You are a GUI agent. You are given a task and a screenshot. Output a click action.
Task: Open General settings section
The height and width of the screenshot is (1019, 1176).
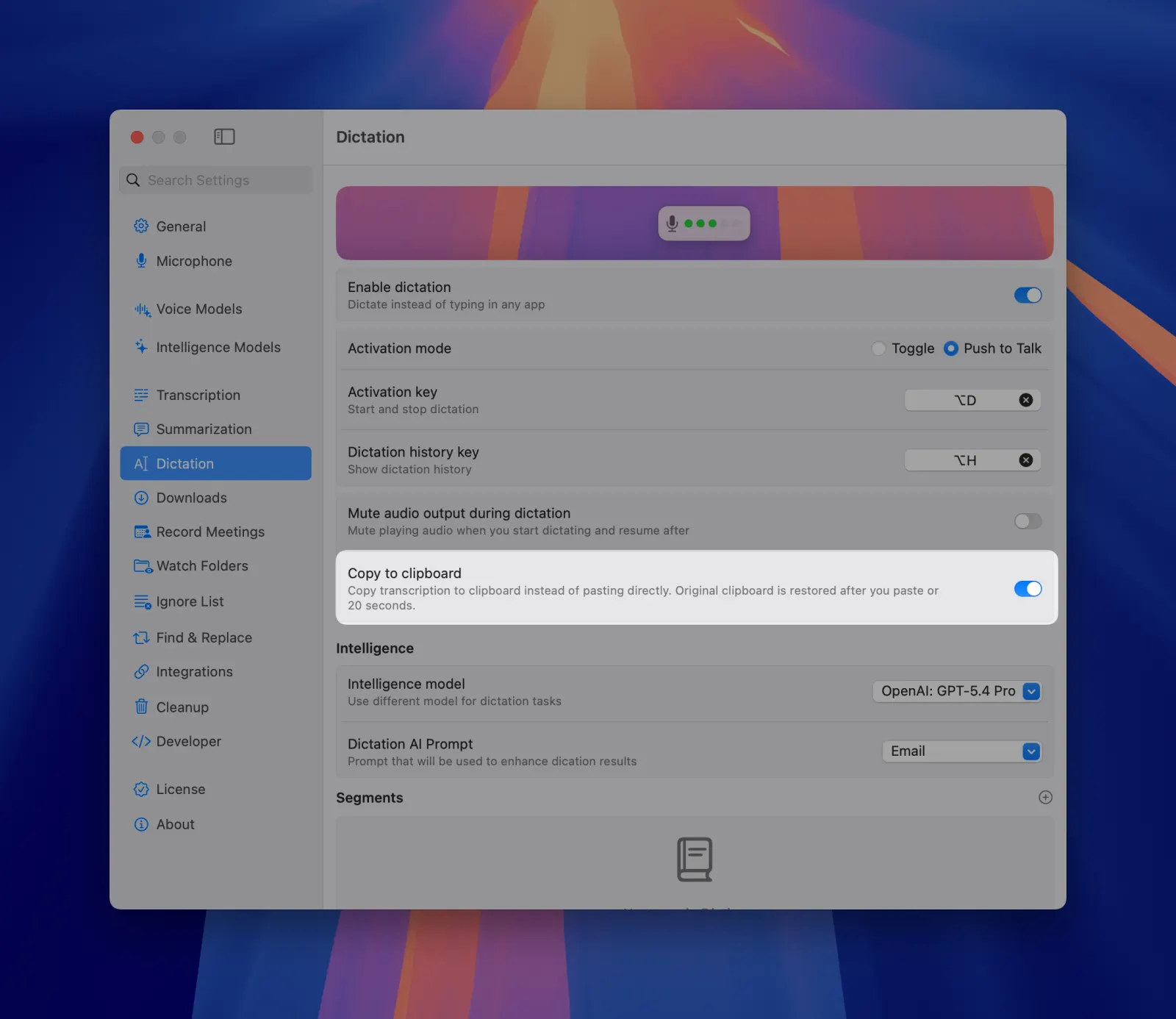215,226
